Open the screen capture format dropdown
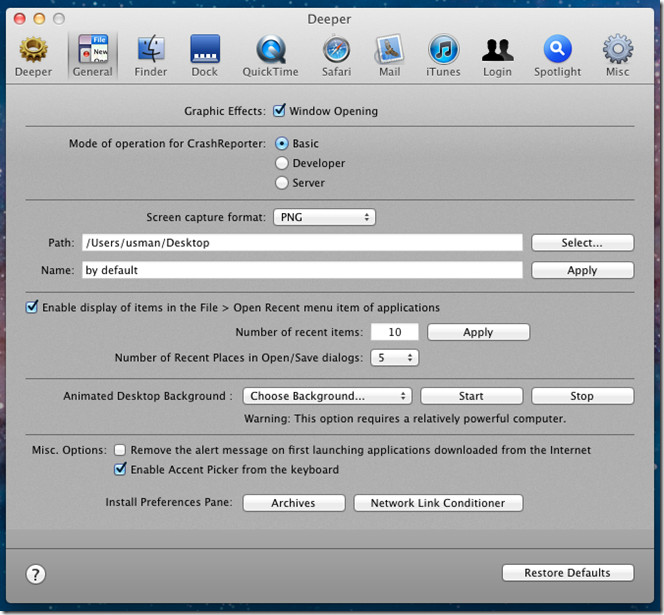 [x=324, y=217]
